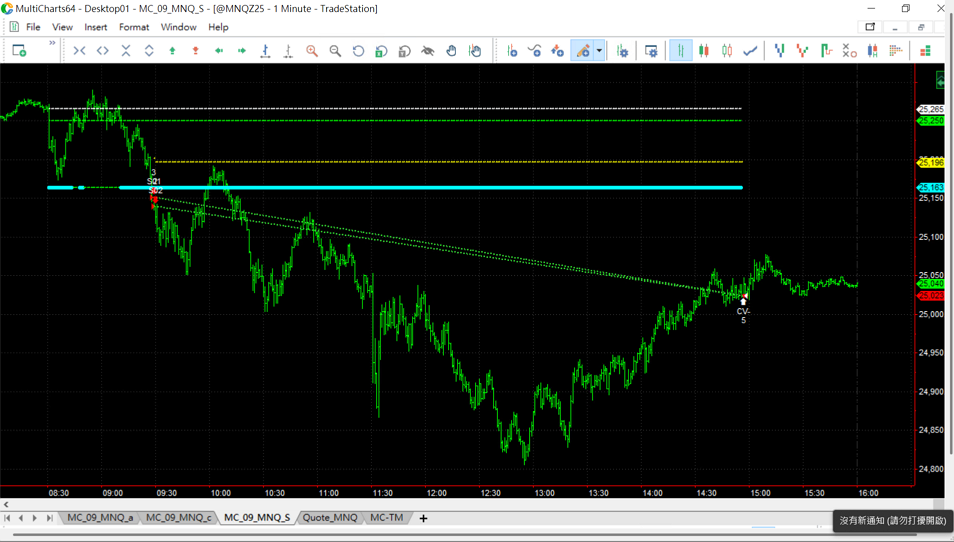
Task: Open the Insert menu
Action: 96,27
